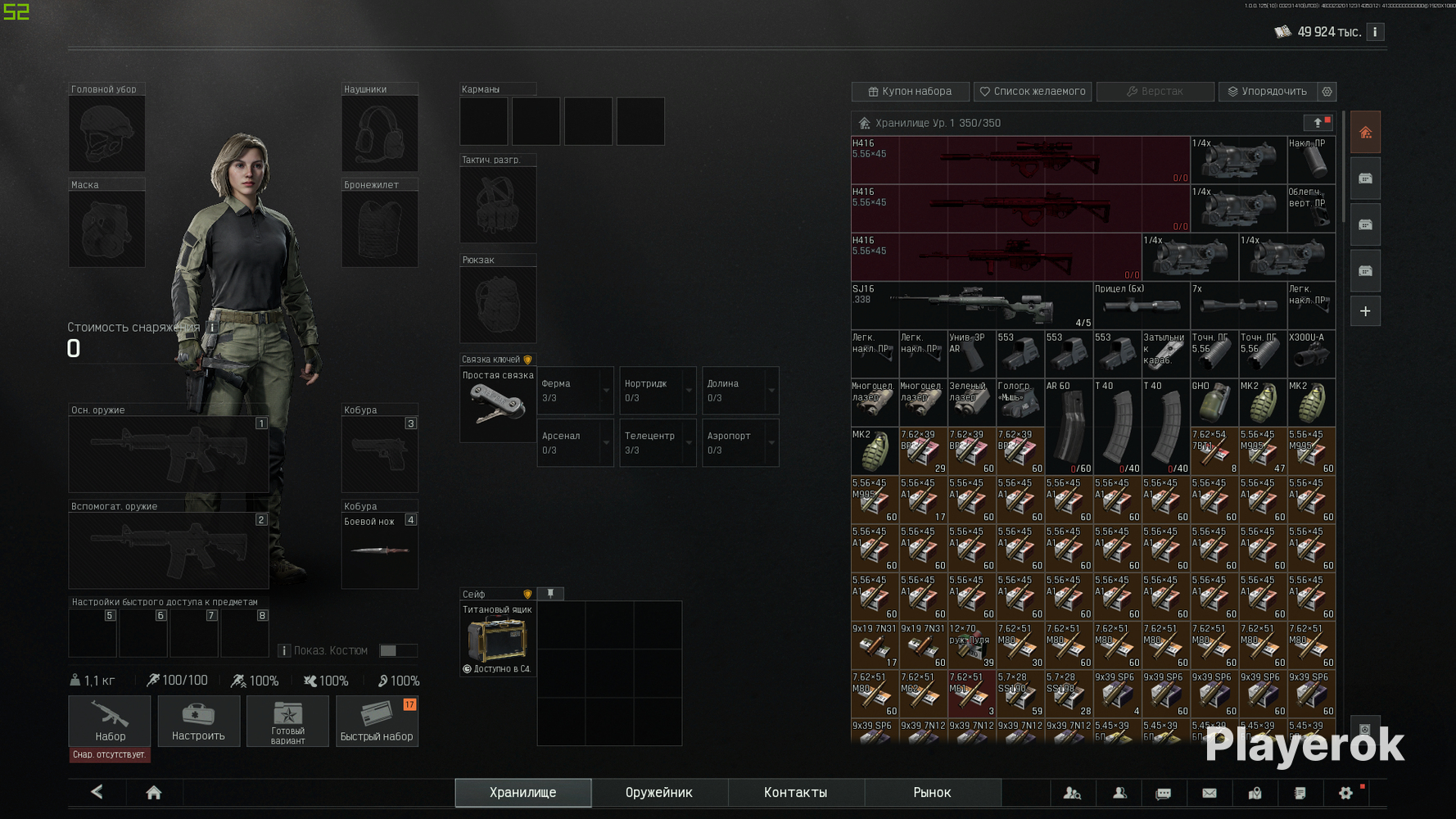The image size is (1456, 819).
Task: Select the empty Рюкзак backpack slot
Action: tap(498, 305)
